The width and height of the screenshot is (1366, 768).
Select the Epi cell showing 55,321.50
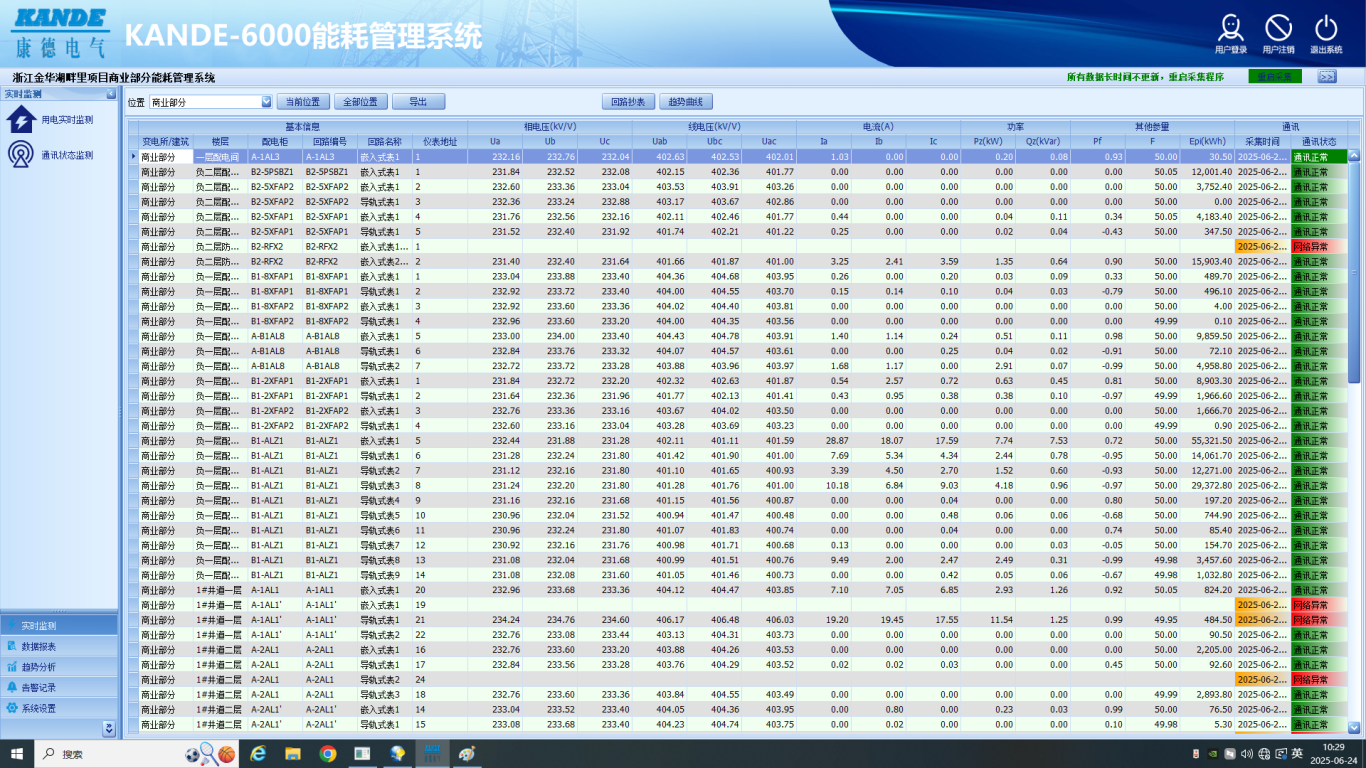tap(1207, 441)
